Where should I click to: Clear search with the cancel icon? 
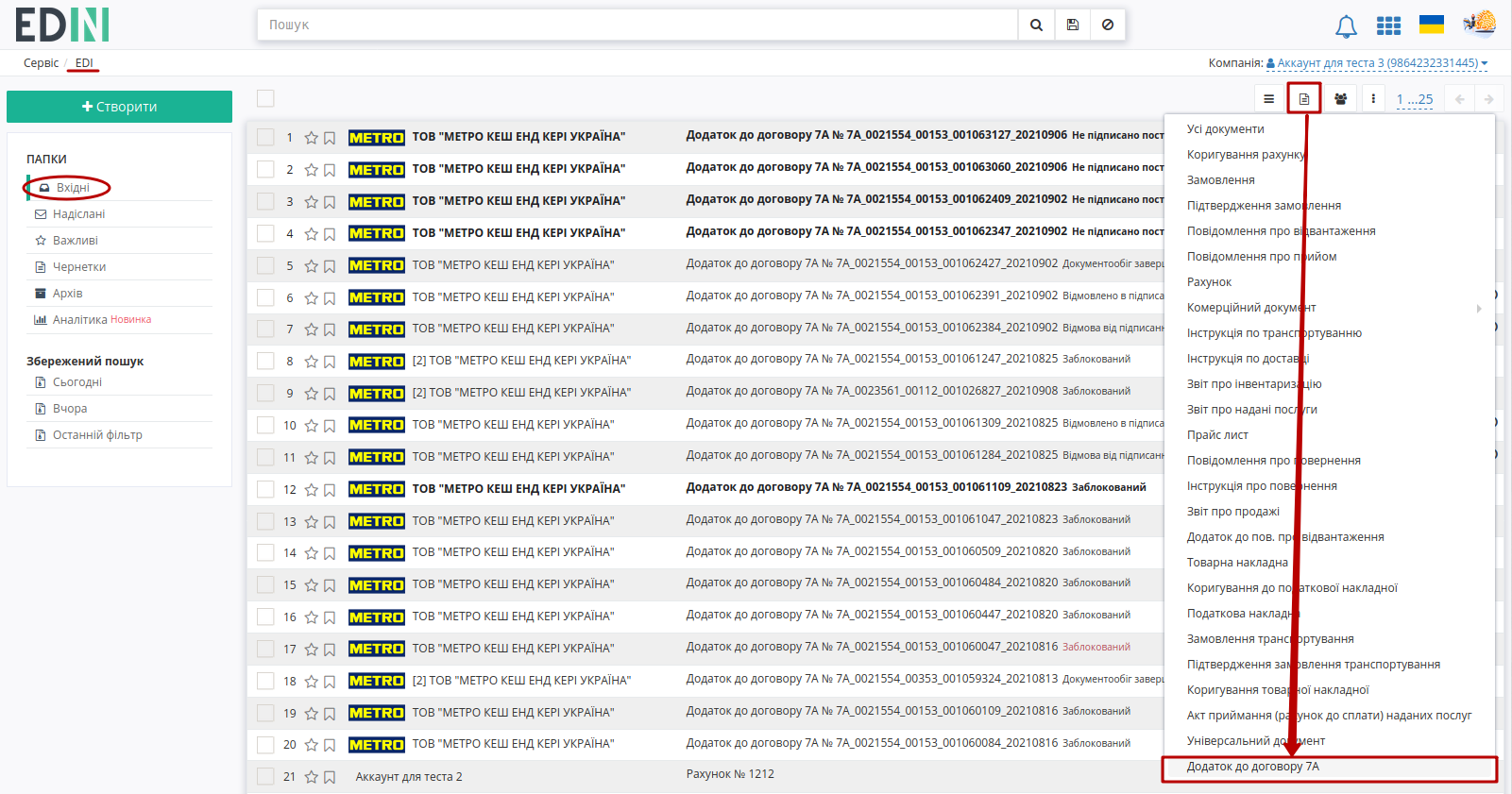click(x=1108, y=25)
